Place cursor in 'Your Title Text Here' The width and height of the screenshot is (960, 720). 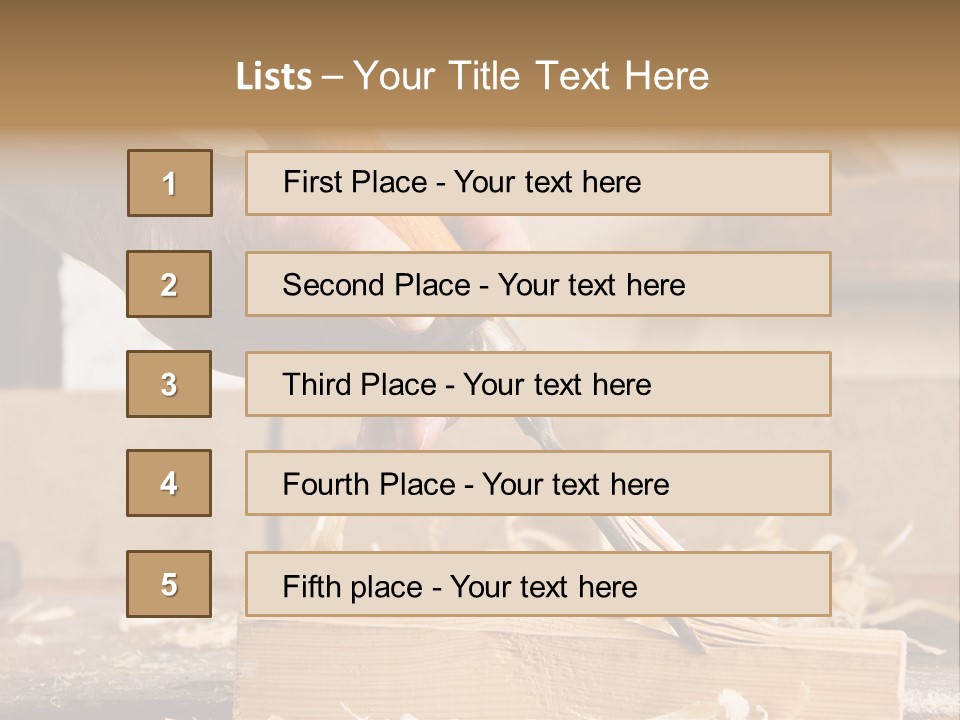tap(531, 76)
